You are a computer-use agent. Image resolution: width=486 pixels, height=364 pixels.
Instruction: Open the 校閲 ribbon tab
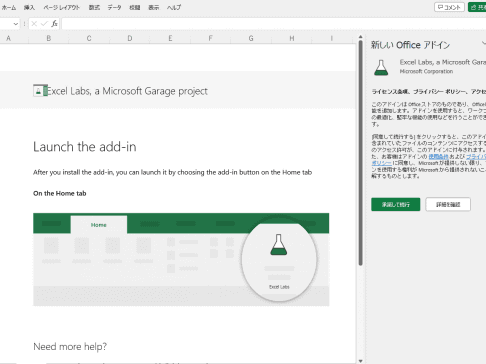[x=135, y=7]
